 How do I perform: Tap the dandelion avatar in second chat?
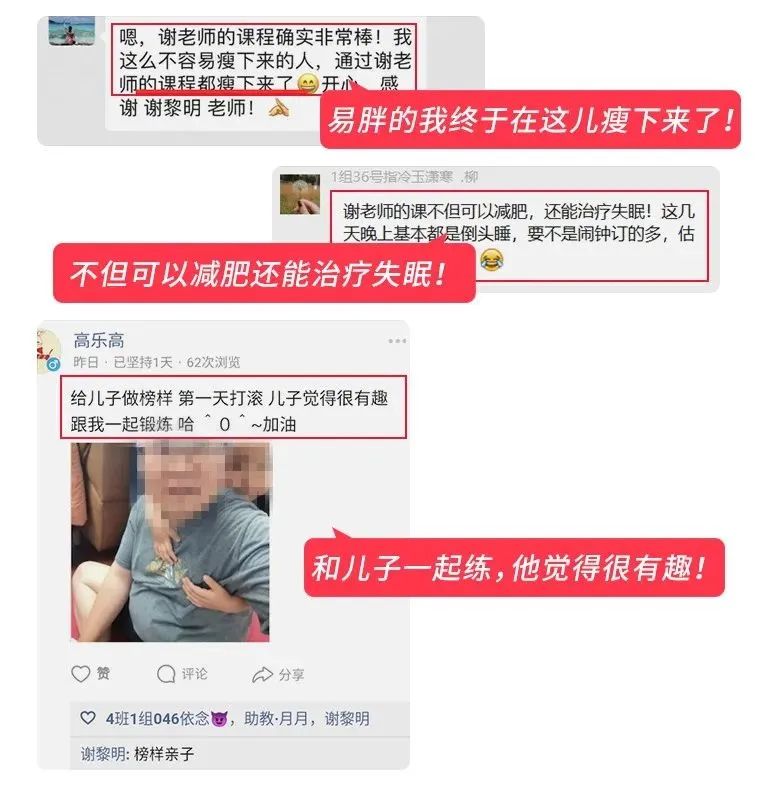pyautogui.click(x=300, y=194)
